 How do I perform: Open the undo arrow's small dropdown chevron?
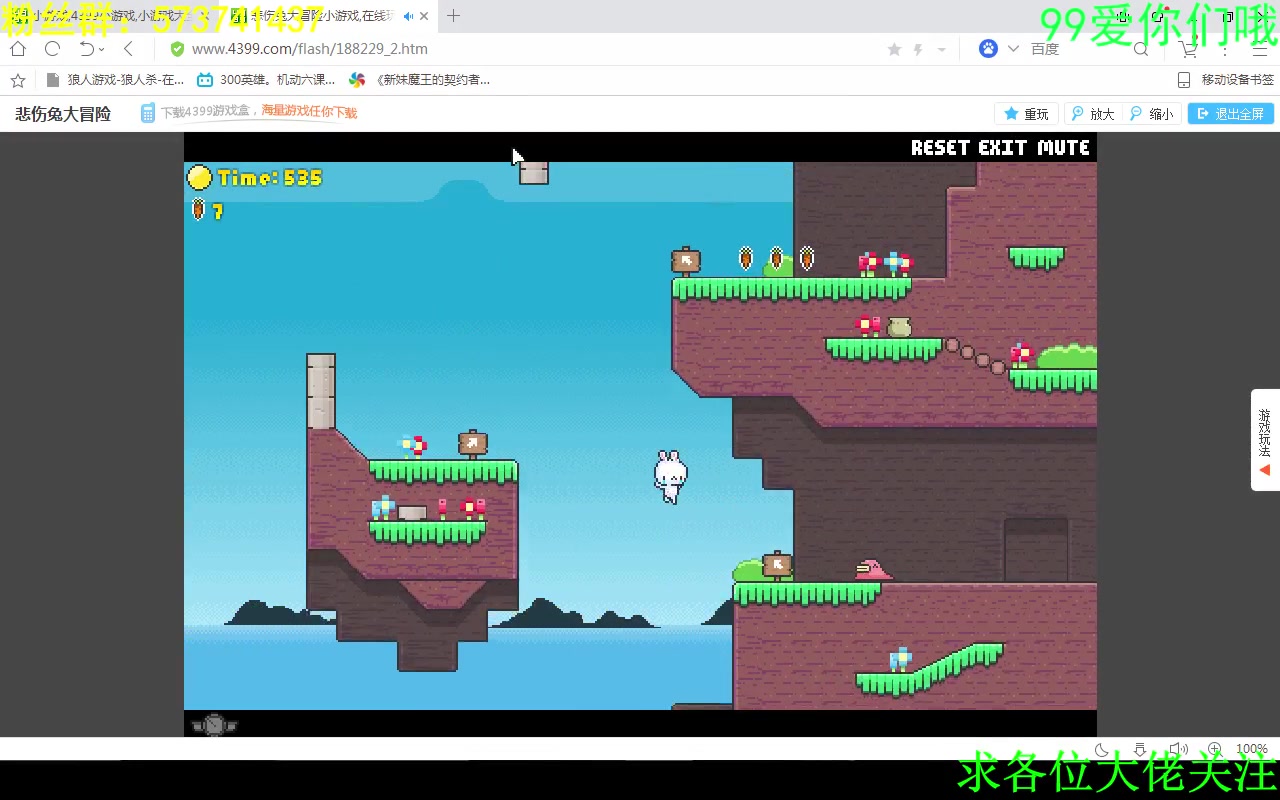(x=101, y=49)
